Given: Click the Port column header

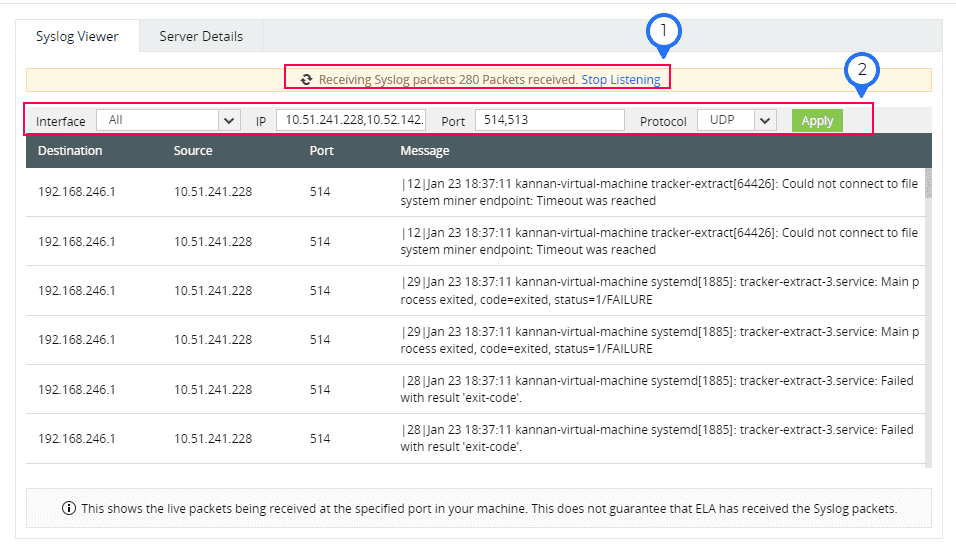Looking at the screenshot, I should tap(321, 151).
